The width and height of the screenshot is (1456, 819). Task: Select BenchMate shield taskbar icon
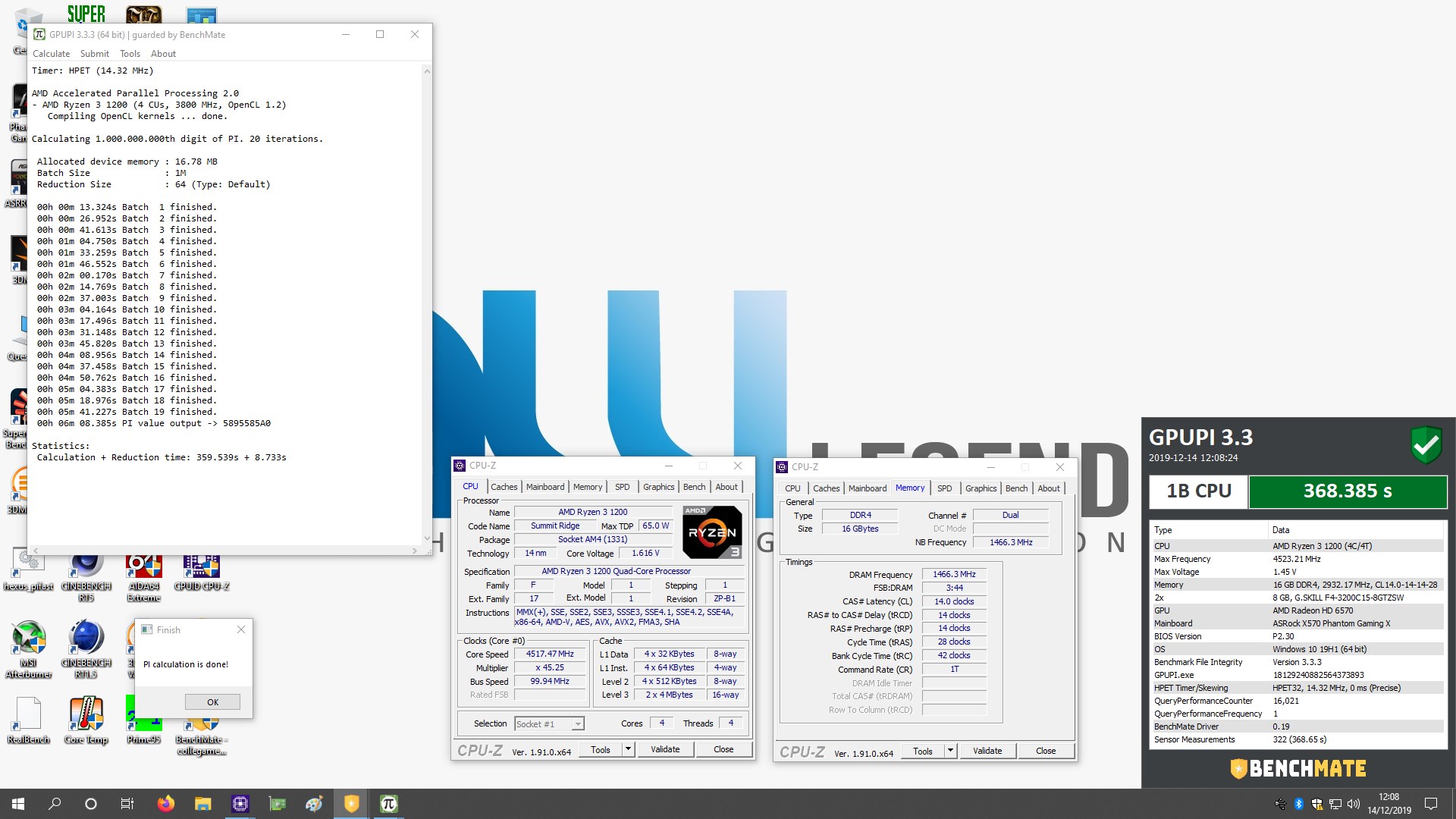(351, 804)
